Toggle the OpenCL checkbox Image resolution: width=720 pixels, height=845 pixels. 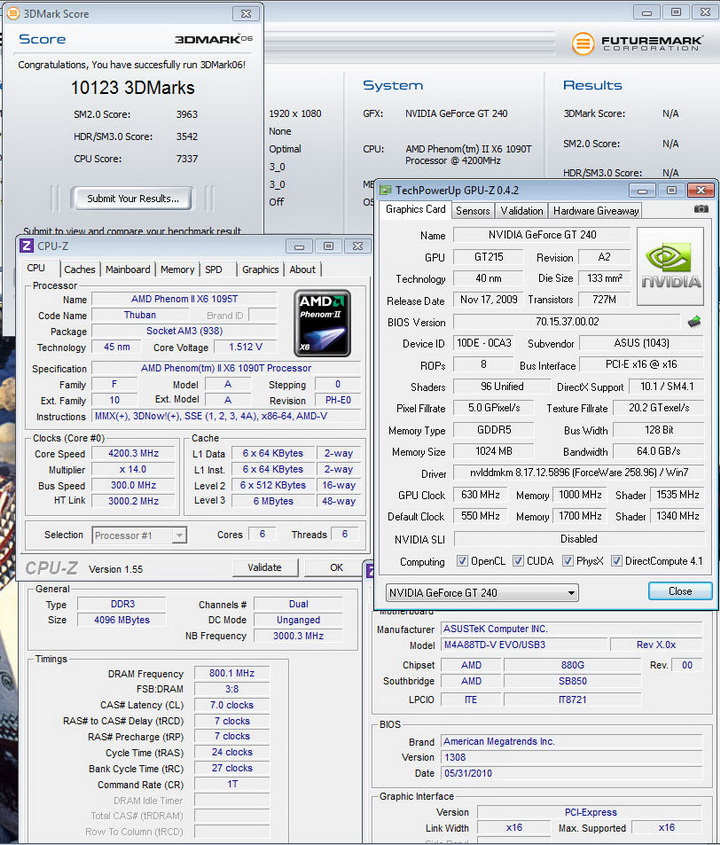[462, 561]
